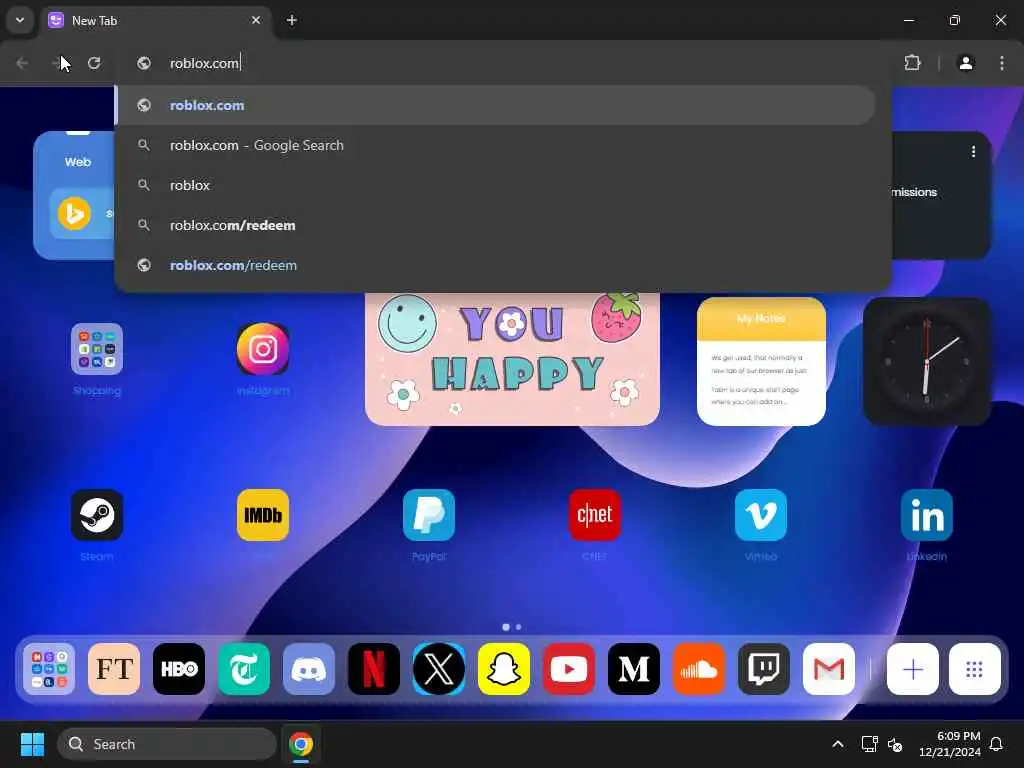Viewport: 1024px width, 768px height.
Task: Select the New Tab tab
Action: 156,20
